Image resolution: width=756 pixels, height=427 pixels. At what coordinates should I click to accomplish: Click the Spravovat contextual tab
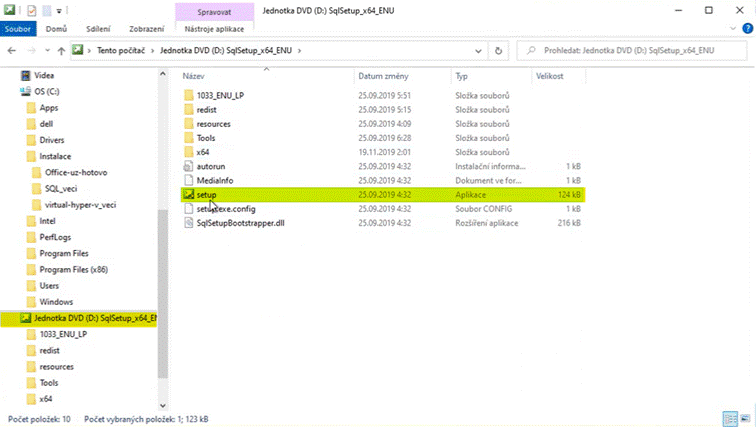(x=214, y=12)
